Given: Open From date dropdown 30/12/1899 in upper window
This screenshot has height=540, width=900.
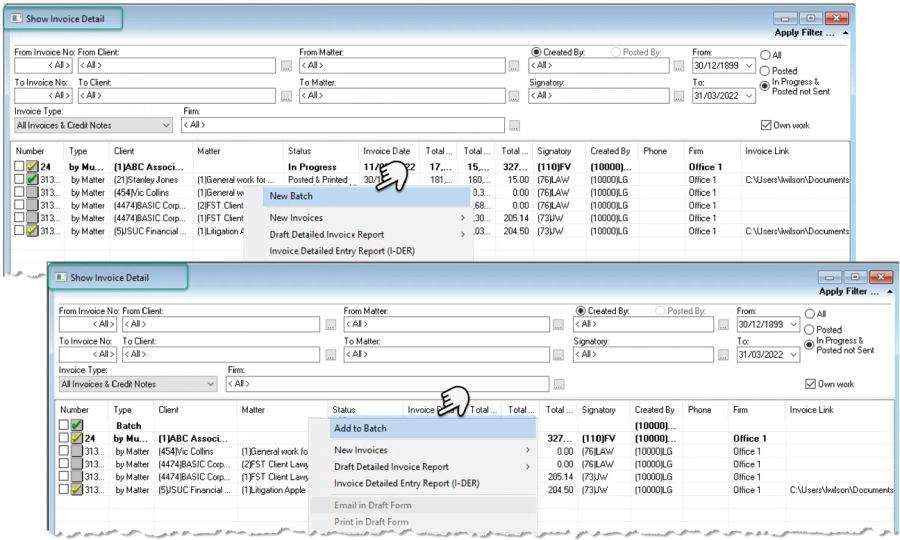Looking at the screenshot, I should [x=748, y=65].
